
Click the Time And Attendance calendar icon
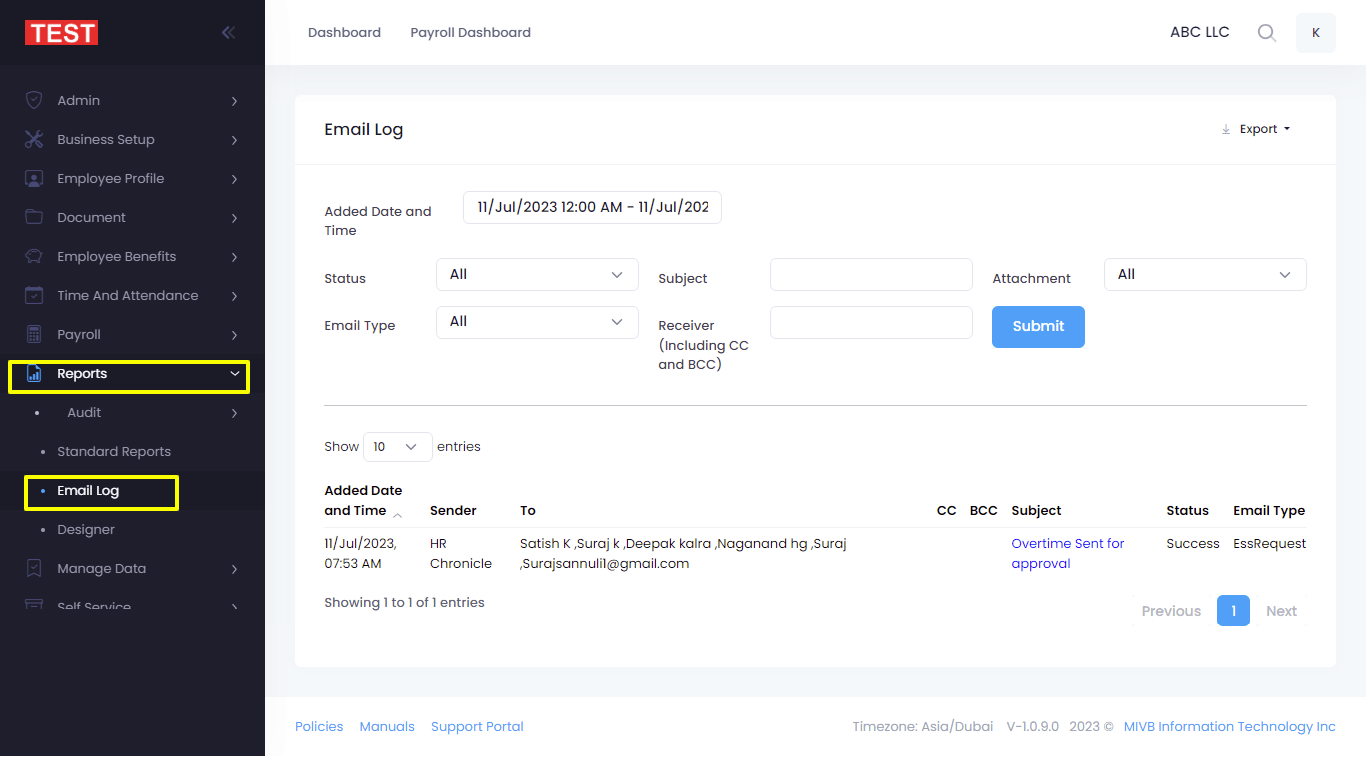pos(34,295)
